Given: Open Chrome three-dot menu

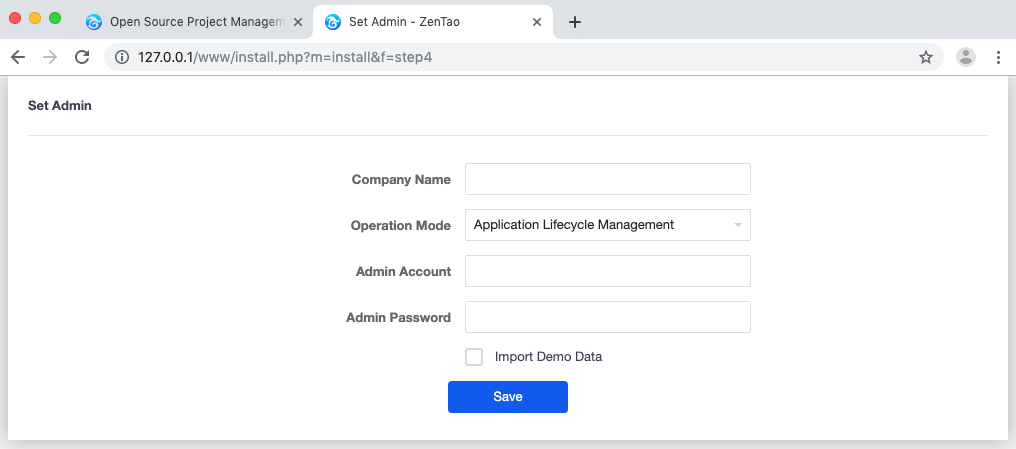Looking at the screenshot, I should [x=998, y=57].
